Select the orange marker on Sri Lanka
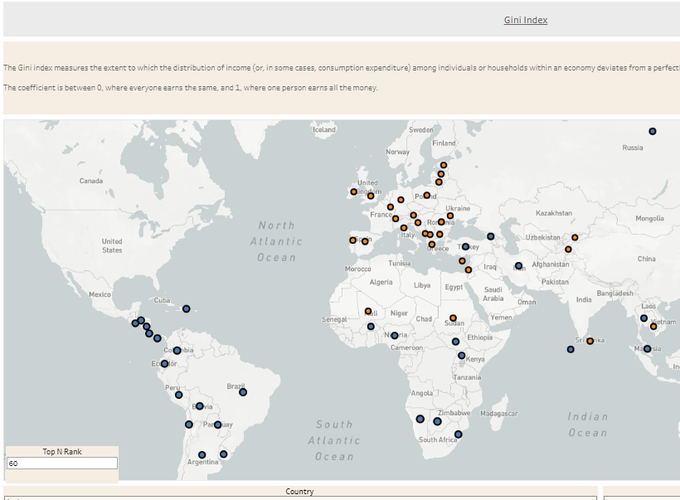Image resolution: width=680 pixels, height=500 pixels. tap(590, 341)
